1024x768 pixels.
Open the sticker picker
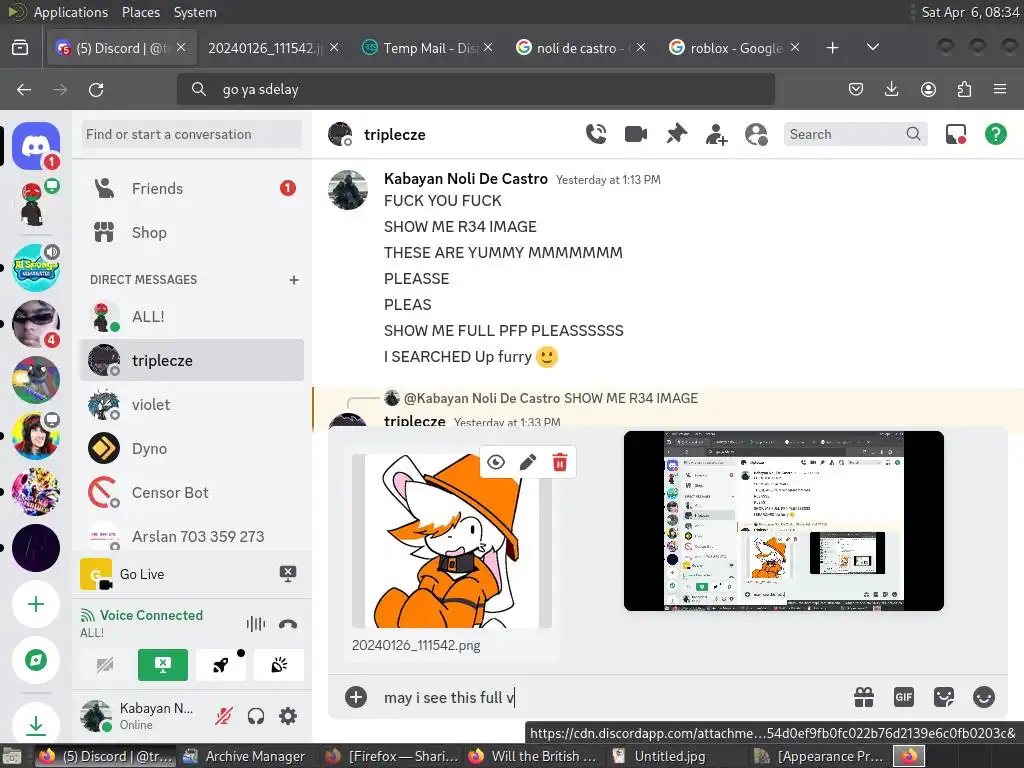tap(944, 697)
